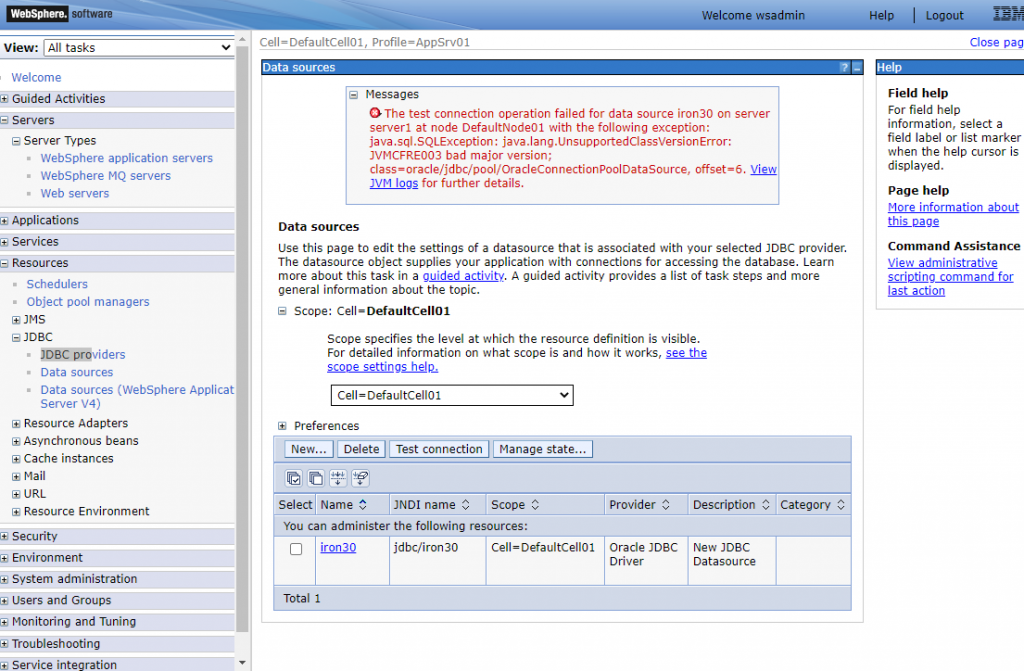Collapse the JDBC tree node
The width and height of the screenshot is (1024, 671).
pyautogui.click(x=16, y=338)
